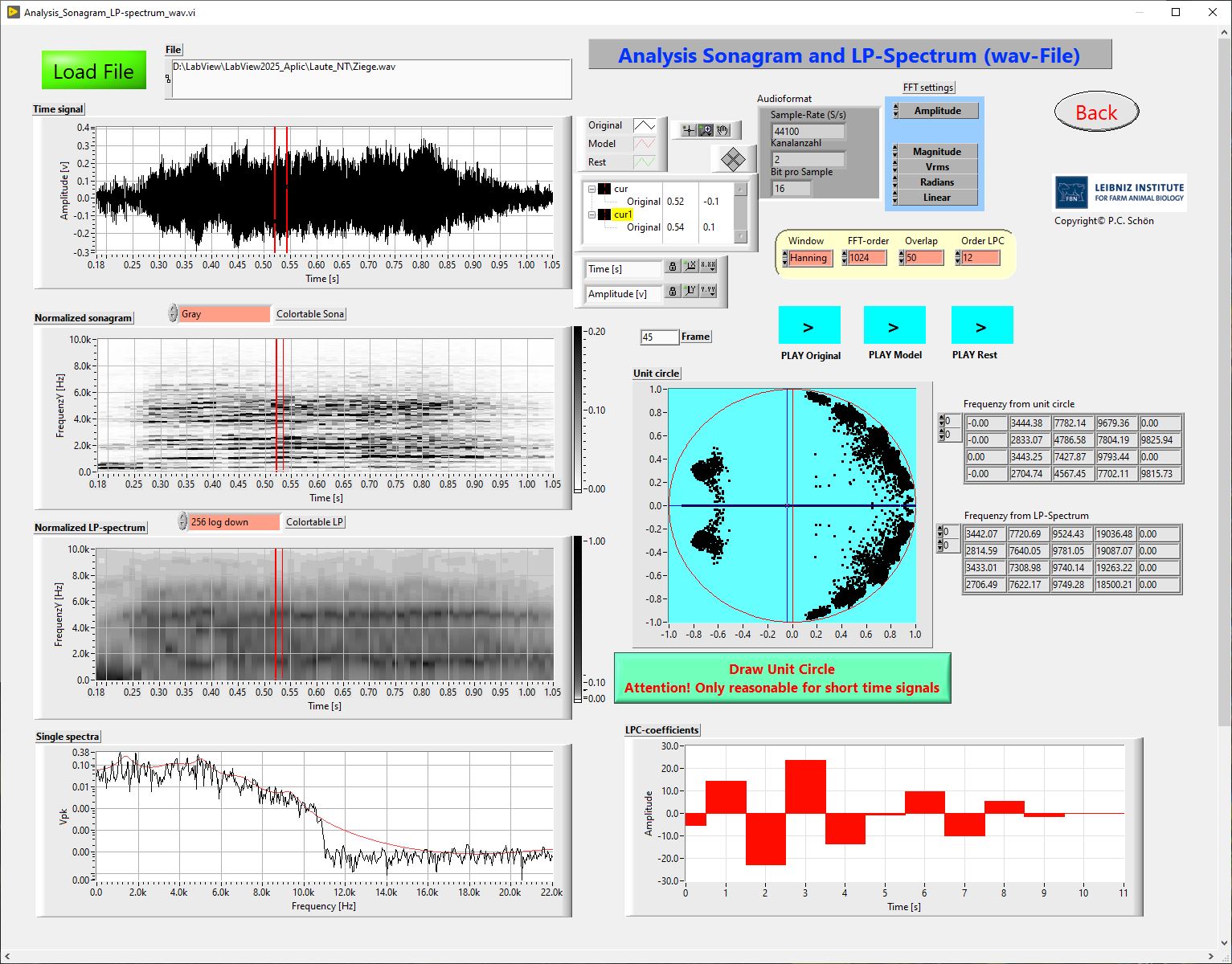Toggle the Model plot line style
Screen dimensions: 1232x964
tap(645, 144)
